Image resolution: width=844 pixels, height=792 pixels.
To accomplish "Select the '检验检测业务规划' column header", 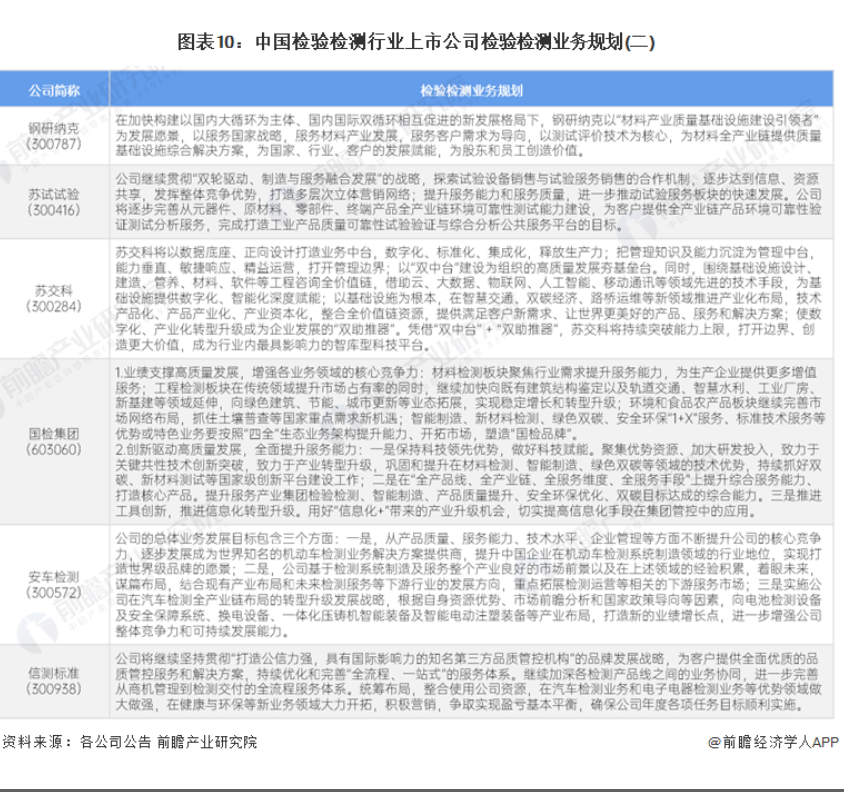I will coord(472,90).
